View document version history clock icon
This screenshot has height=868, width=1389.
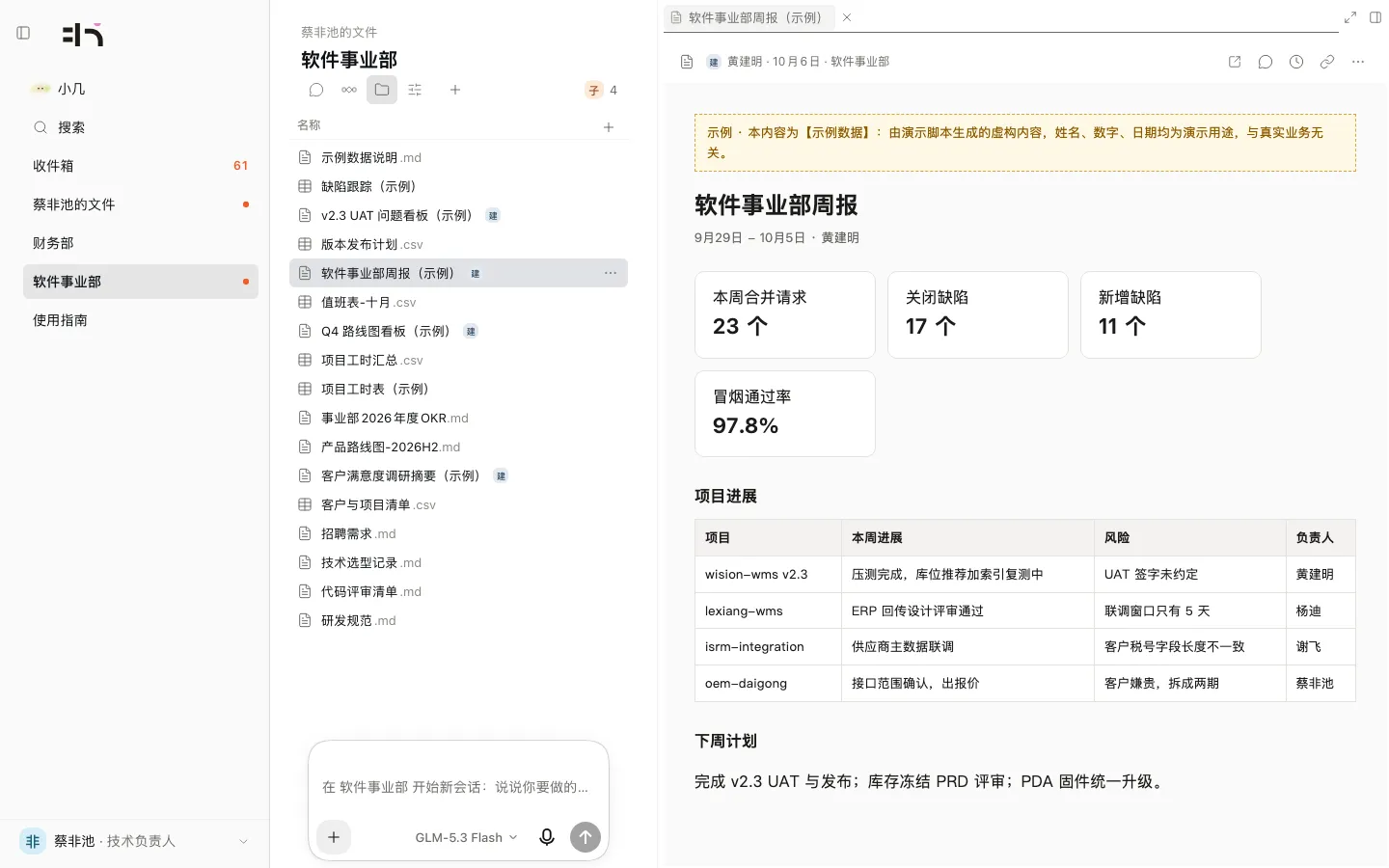pyautogui.click(x=1296, y=62)
